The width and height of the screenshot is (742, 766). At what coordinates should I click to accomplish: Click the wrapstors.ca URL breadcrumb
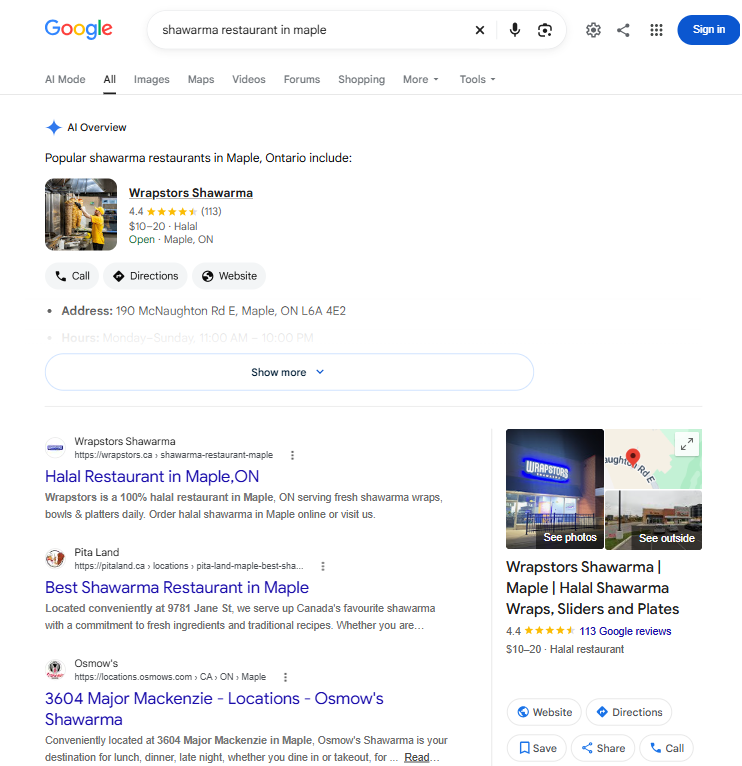click(x=173, y=455)
